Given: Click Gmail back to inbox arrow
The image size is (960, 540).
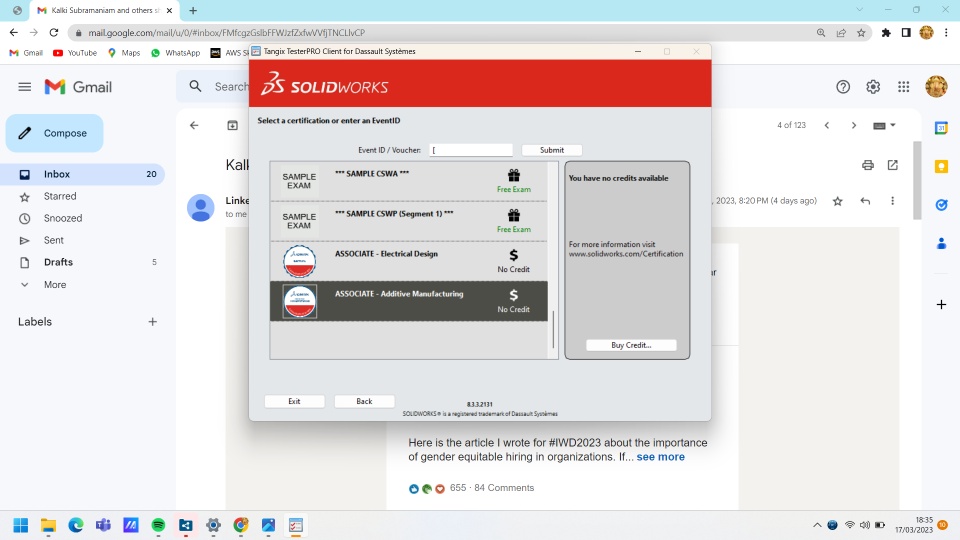Looking at the screenshot, I should click(x=194, y=126).
